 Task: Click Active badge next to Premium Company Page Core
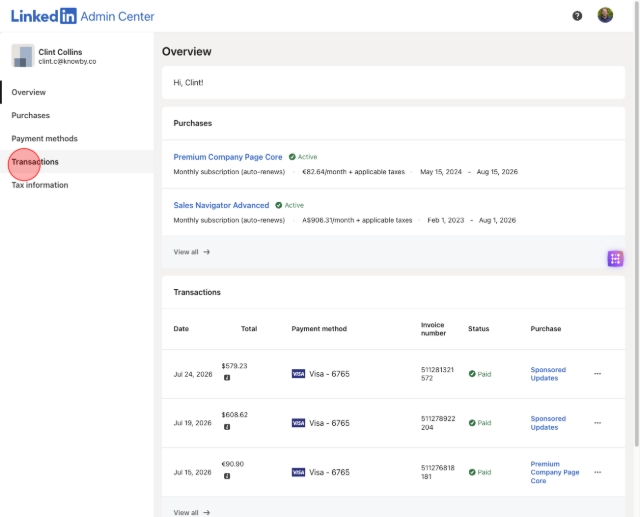[303, 157]
